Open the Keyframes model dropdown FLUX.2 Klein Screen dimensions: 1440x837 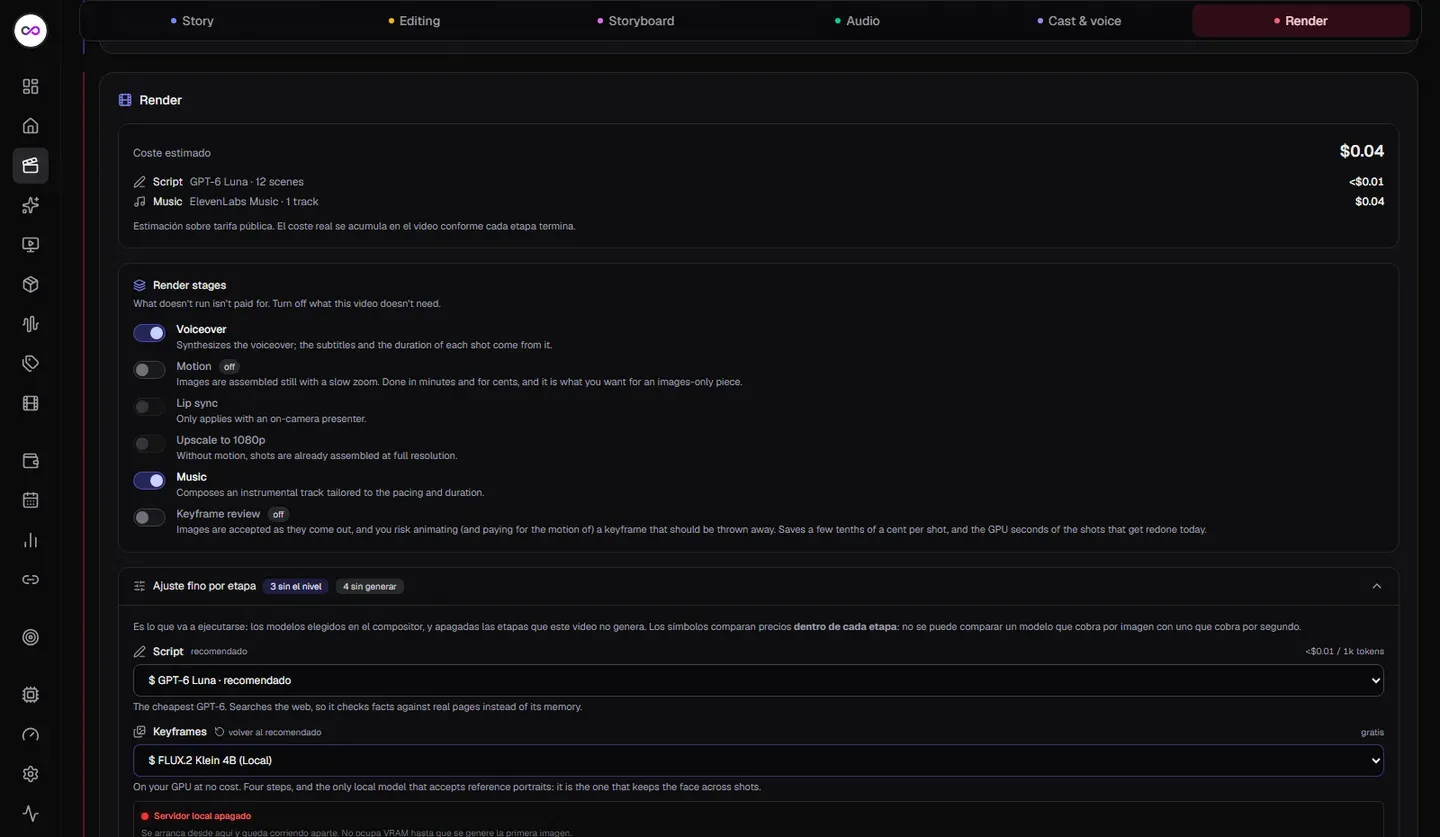tap(758, 760)
